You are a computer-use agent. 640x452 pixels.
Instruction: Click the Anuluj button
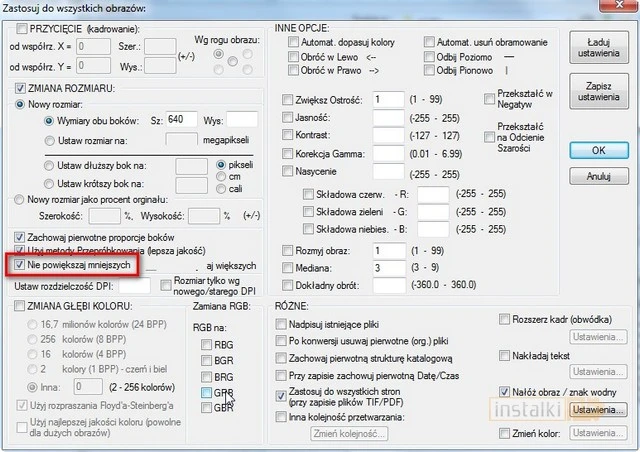coord(598,176)
